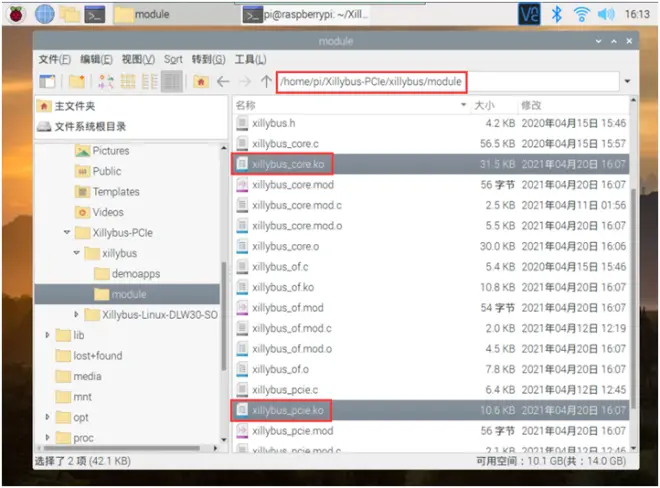Sort by the 名称 column header
This screenshot has width=660, height=488.
pyautogui.click(x=351, y=105)
